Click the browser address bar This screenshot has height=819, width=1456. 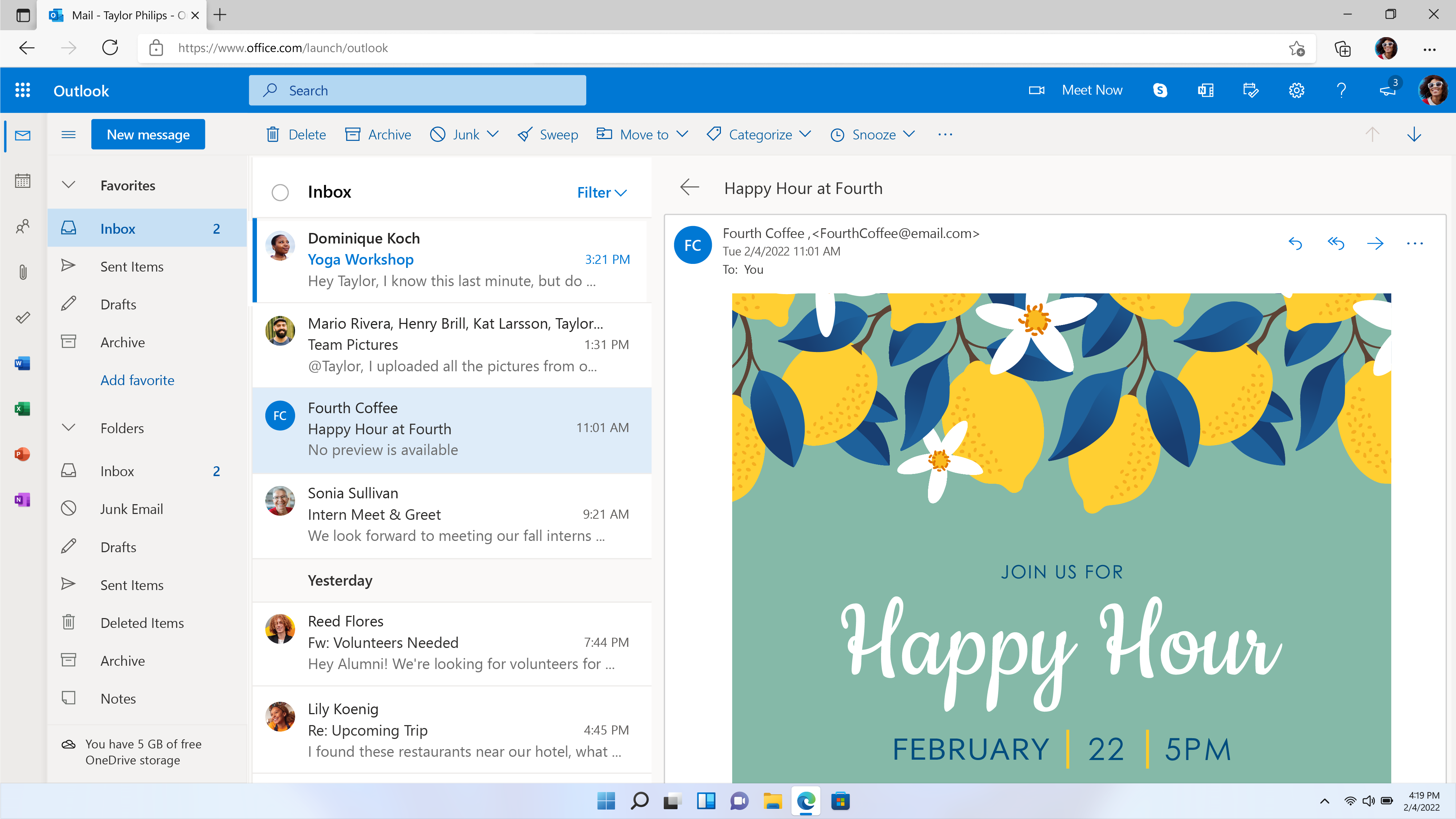pos(396,48)
